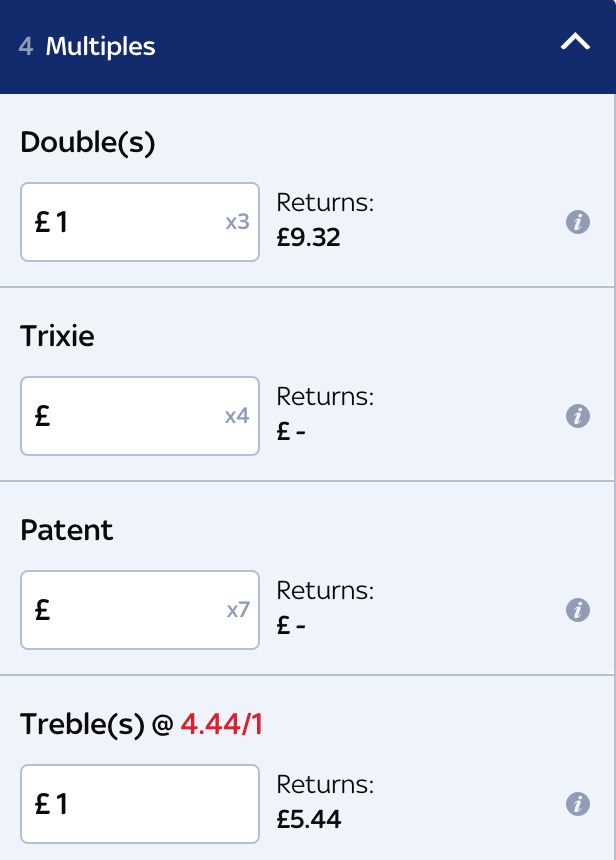Click the info icon beside Trixie returns

click(x=578, y=416)
